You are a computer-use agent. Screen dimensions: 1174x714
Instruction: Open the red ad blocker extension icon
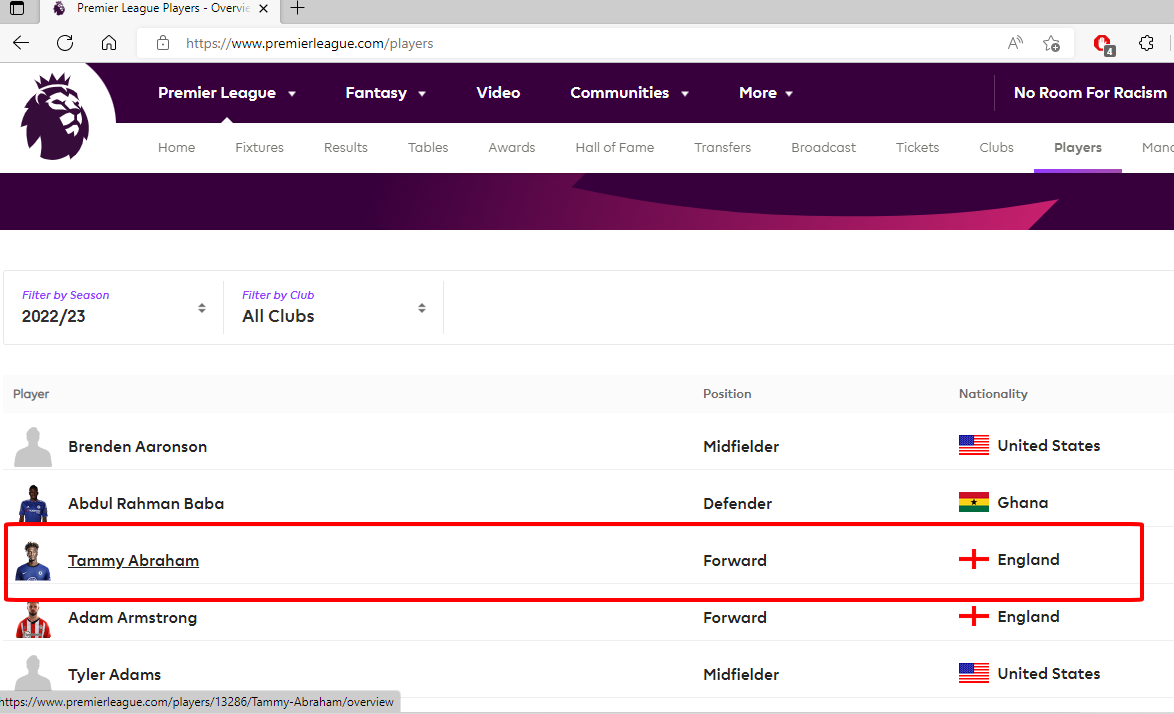1104,44
